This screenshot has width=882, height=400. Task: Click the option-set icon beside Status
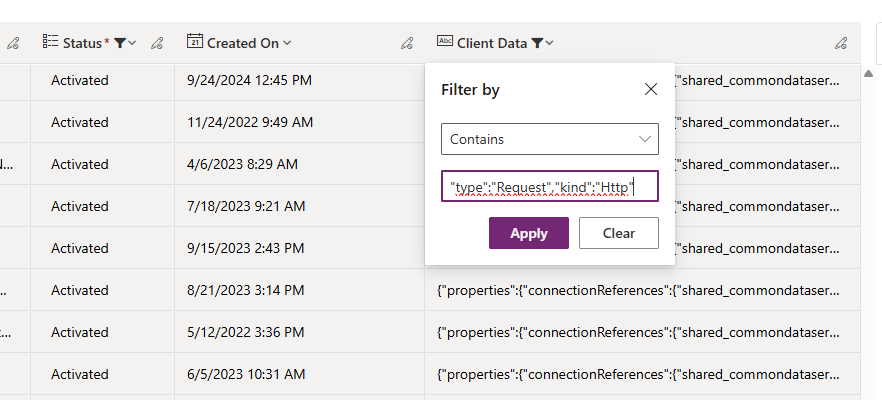50,42
